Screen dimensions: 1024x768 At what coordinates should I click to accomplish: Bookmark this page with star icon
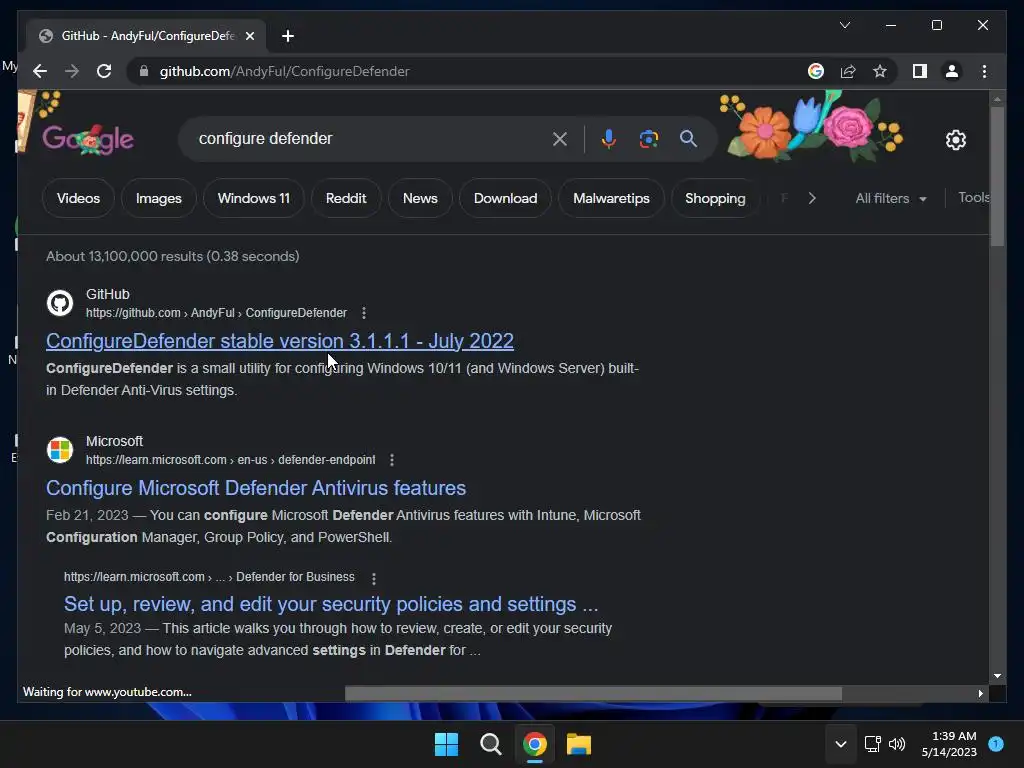click(x=880, y=71)
